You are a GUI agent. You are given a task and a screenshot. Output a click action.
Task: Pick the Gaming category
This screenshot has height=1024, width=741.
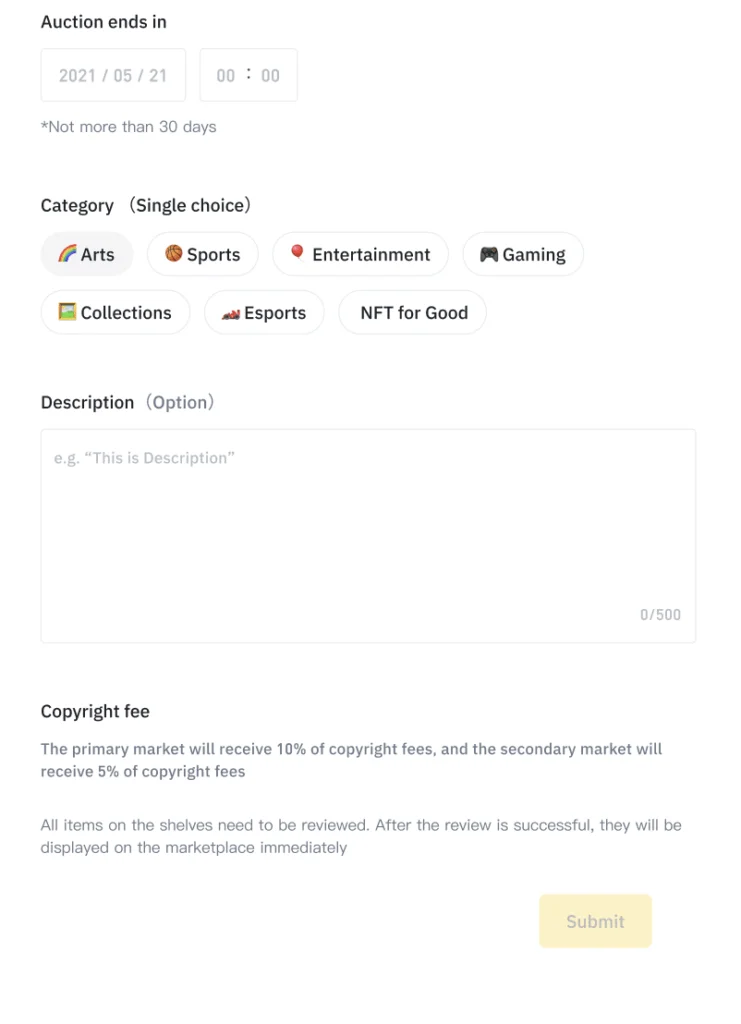coord(523,254)
